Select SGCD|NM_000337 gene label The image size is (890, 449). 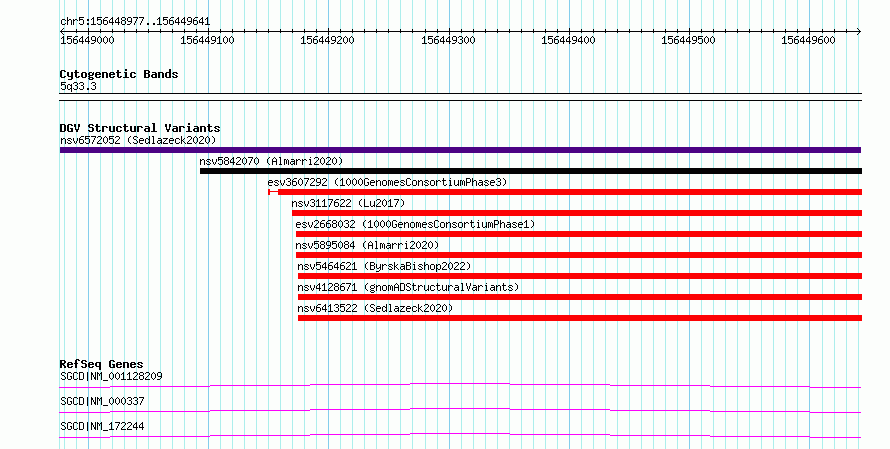(102, 401)
